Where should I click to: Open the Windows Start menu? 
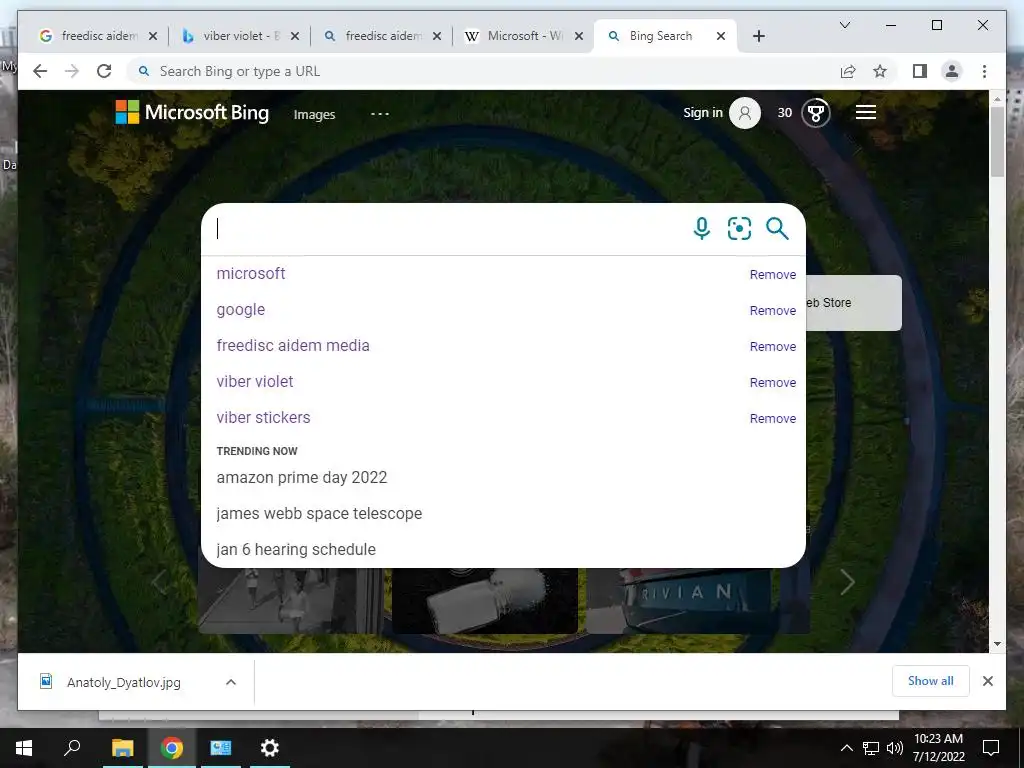point(24,748)
